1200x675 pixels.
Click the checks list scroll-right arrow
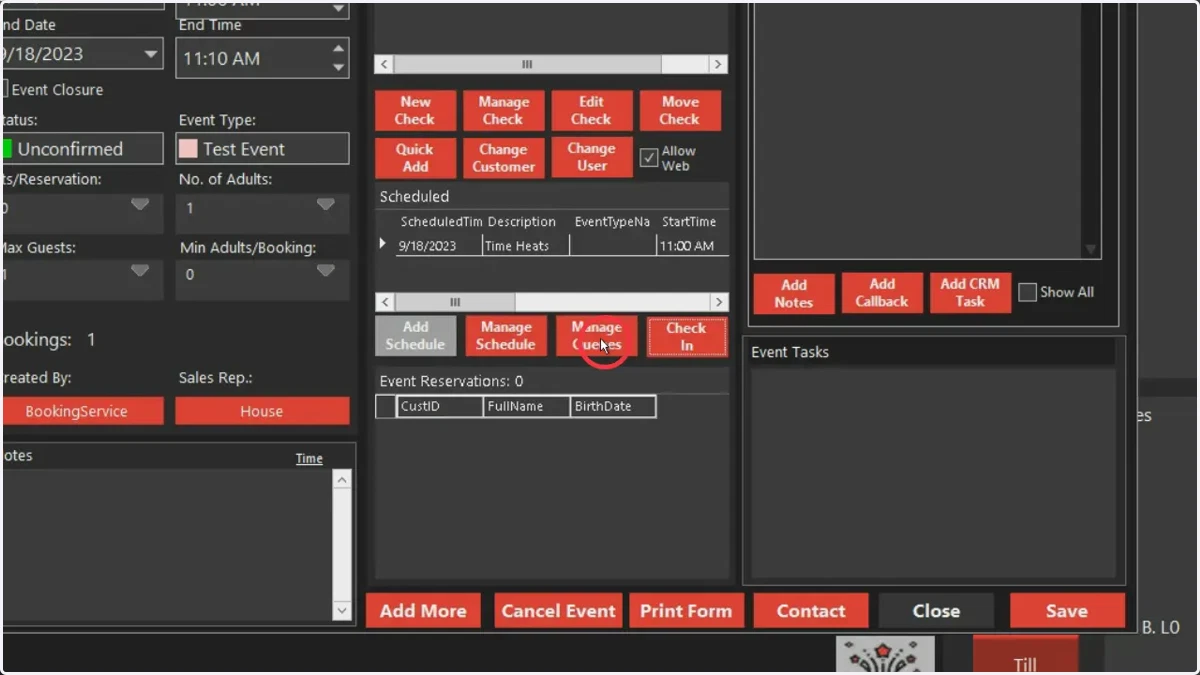[x=718, y=64]
